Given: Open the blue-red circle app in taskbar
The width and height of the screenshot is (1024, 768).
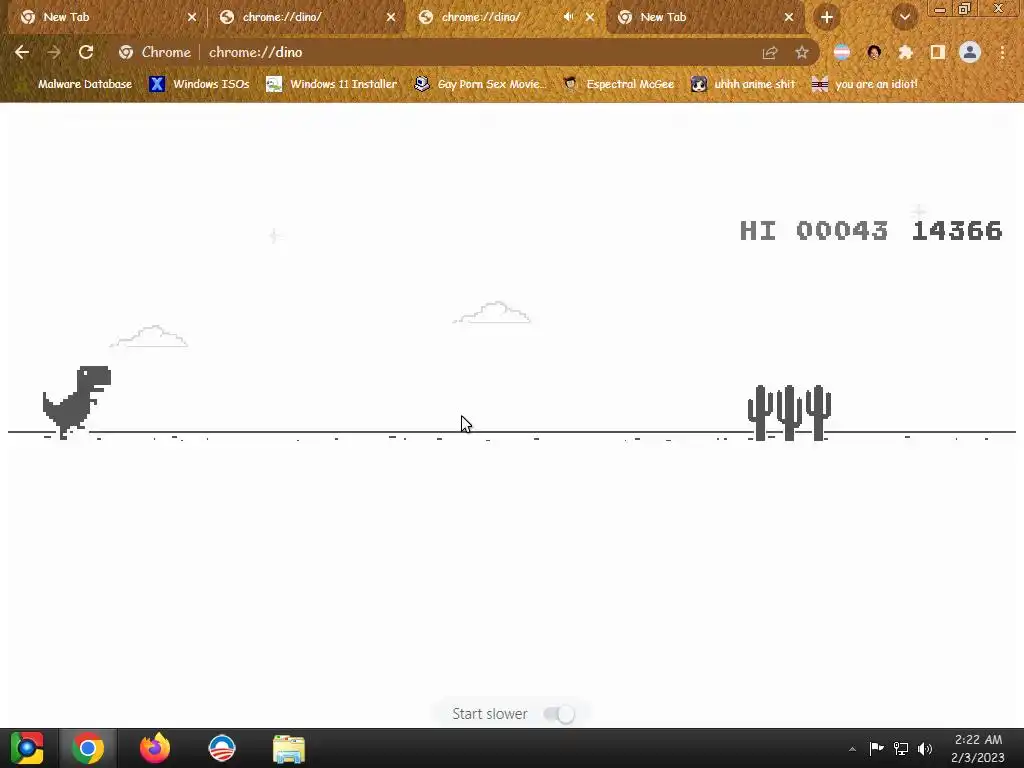Looking at the screenshot, I should tap(221, 748).
